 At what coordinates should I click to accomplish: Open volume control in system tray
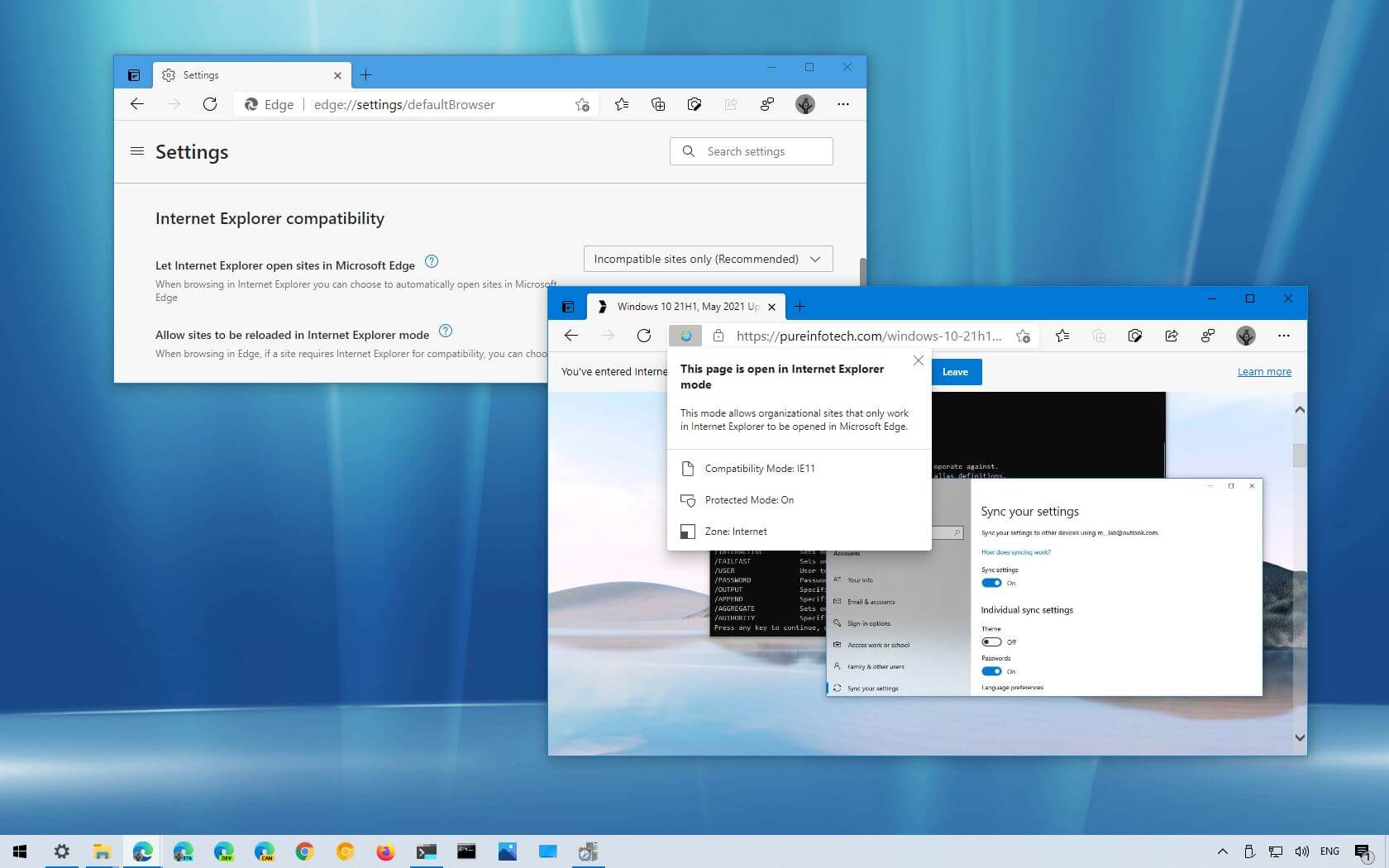(1302, 851)
